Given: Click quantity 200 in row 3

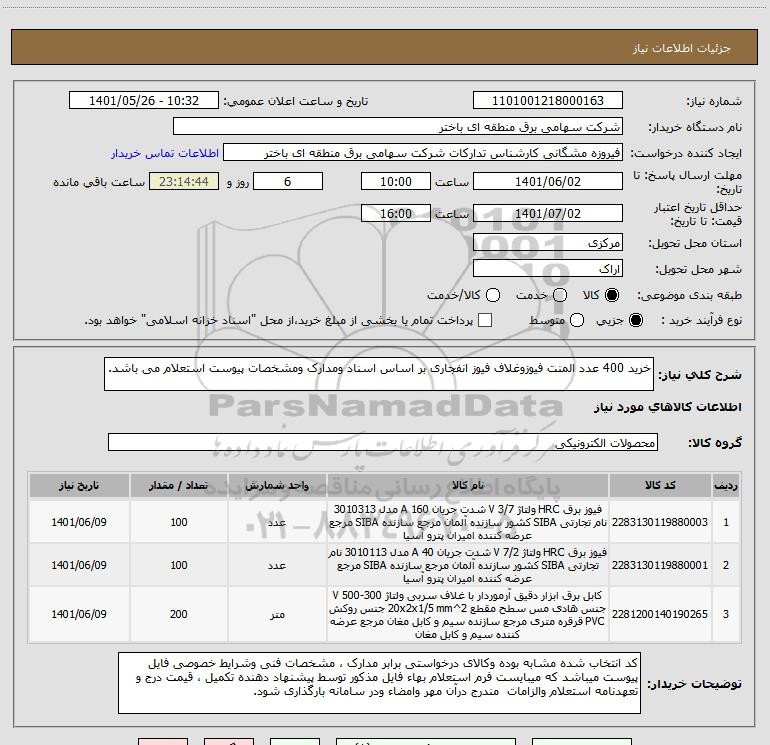Looking at the screenshot, I should pos(179,614).
